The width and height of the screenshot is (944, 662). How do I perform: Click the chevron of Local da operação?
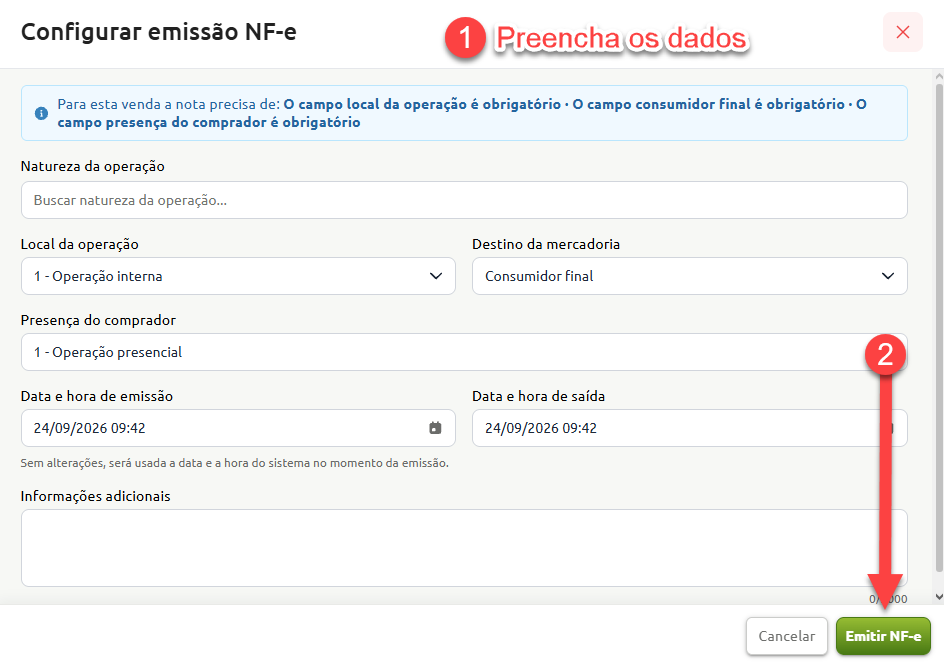pos(436,276)
